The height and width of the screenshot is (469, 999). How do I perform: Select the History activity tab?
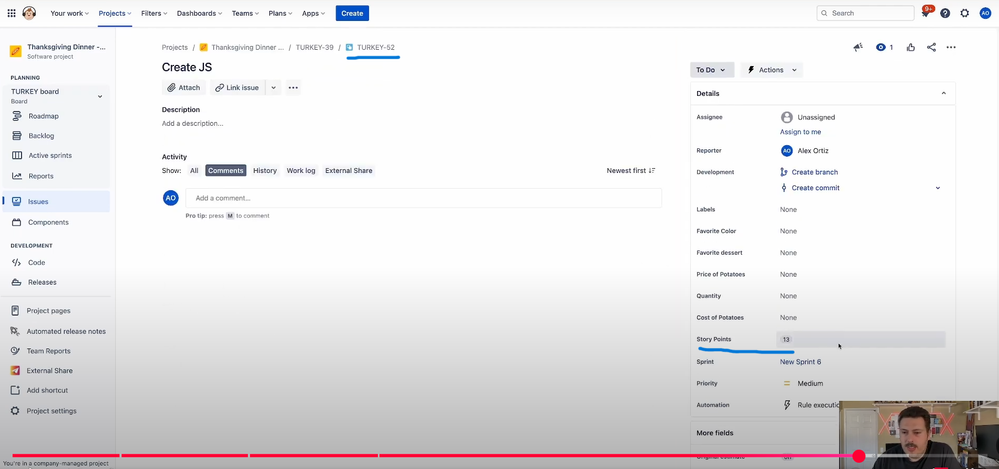265,171
